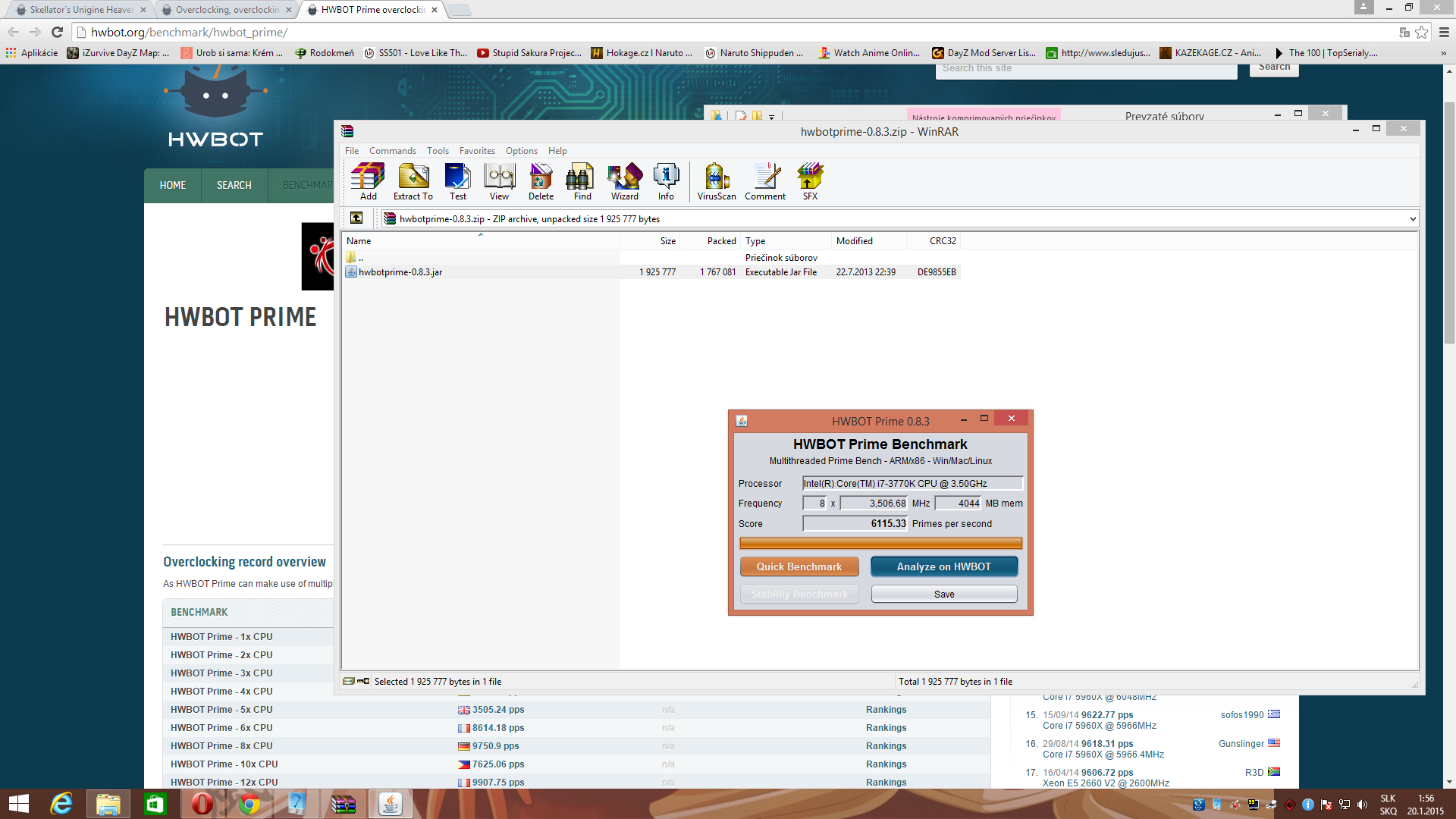The width and height of the screenshot is (1456, 819).
Task: Sort files by Packed column
Action: click(710, 241)
